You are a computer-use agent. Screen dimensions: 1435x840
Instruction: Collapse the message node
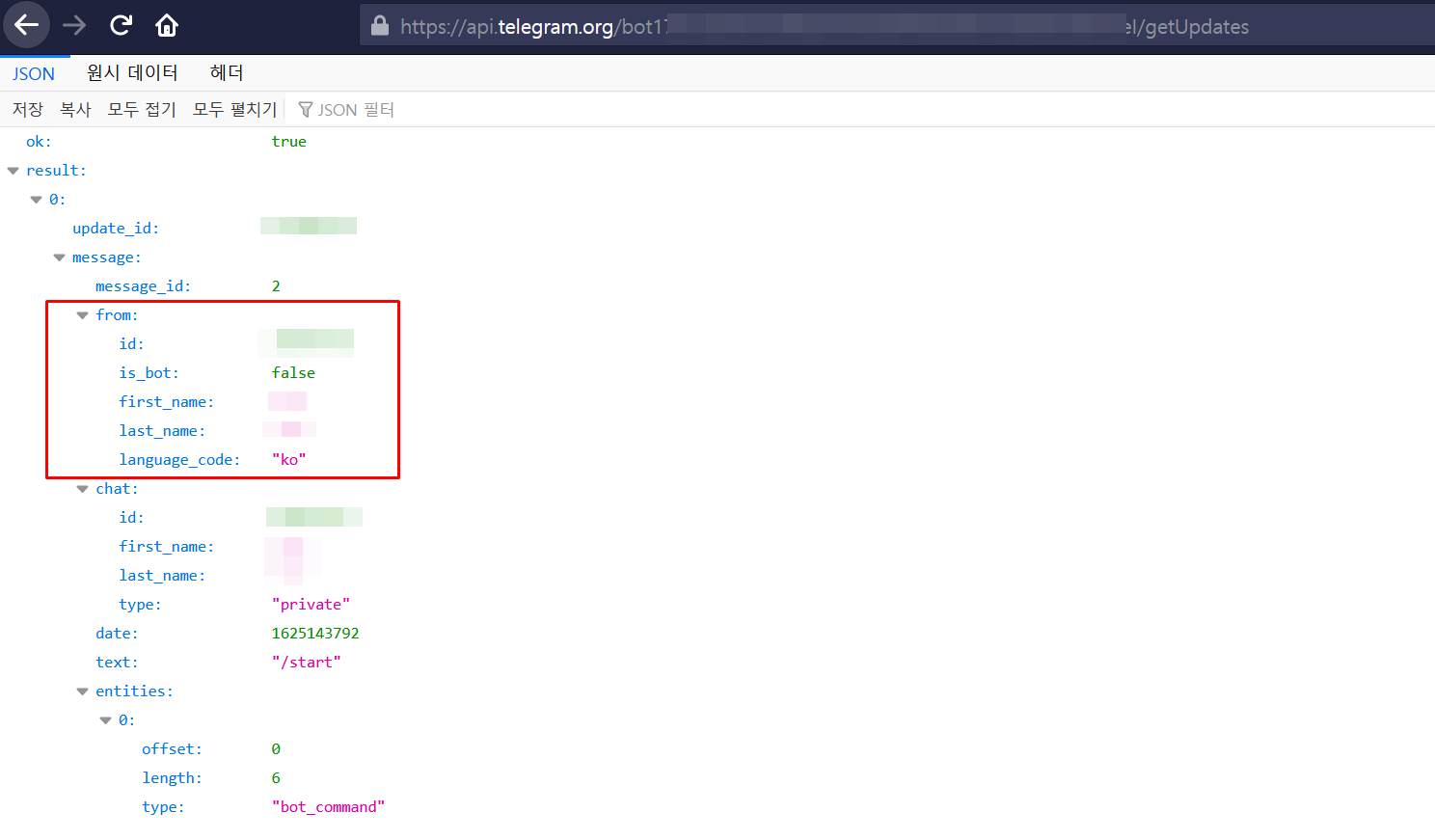[60, 257]
